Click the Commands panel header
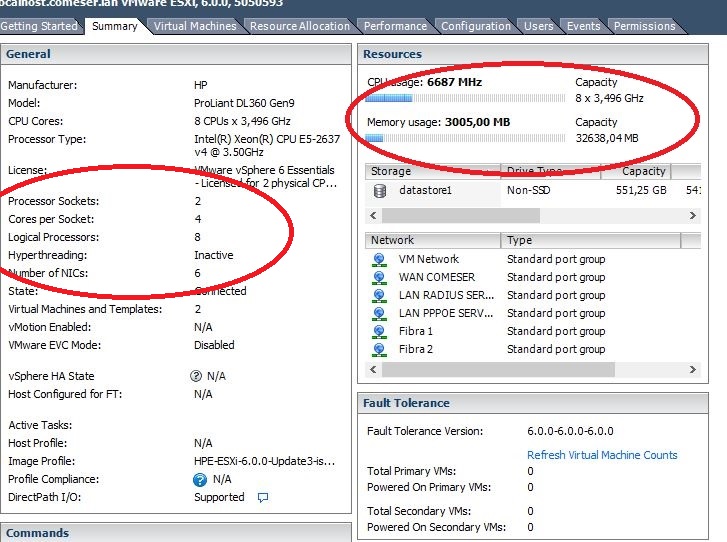 176,533
